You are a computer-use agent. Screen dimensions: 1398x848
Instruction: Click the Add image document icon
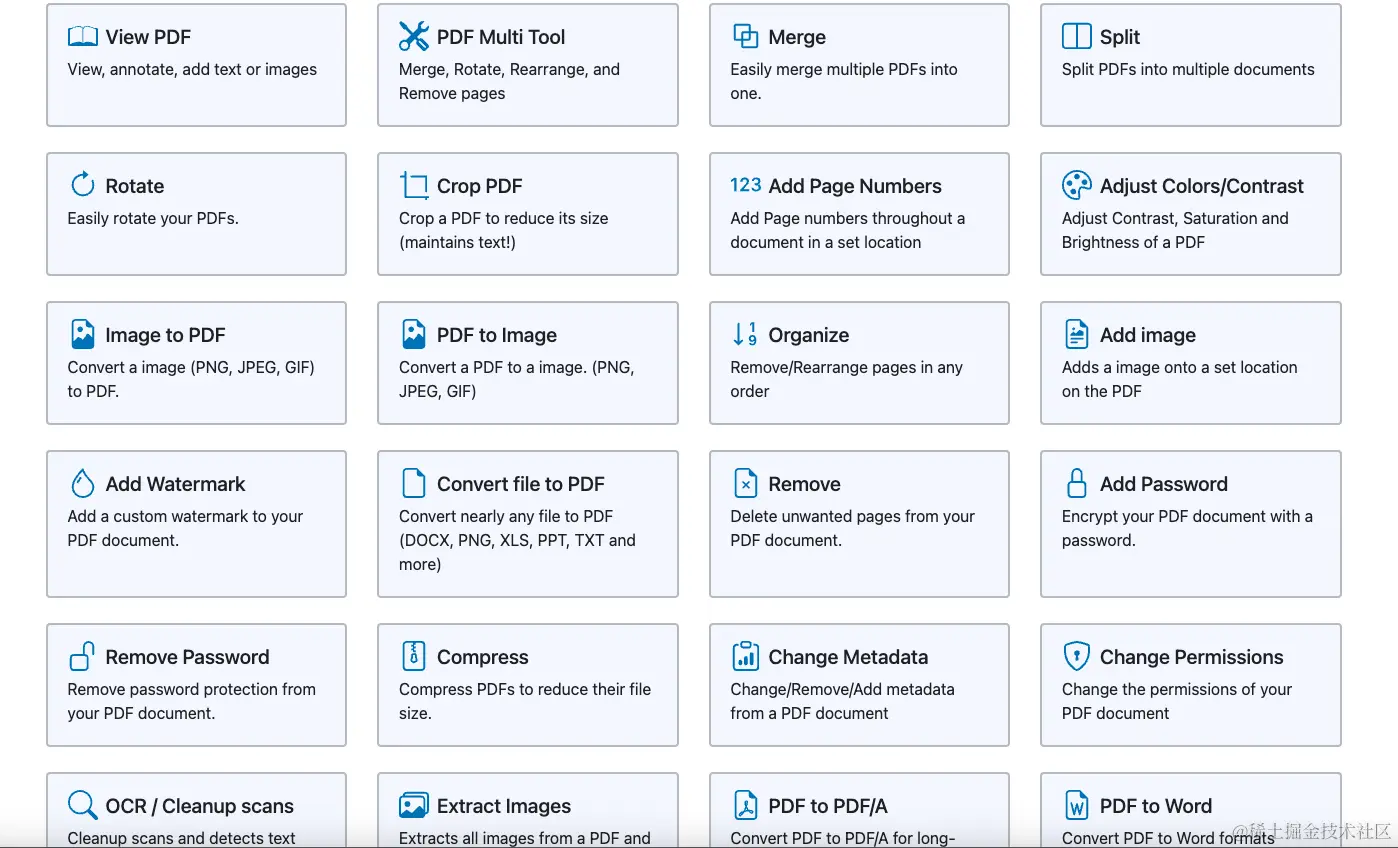(1077, 334)
